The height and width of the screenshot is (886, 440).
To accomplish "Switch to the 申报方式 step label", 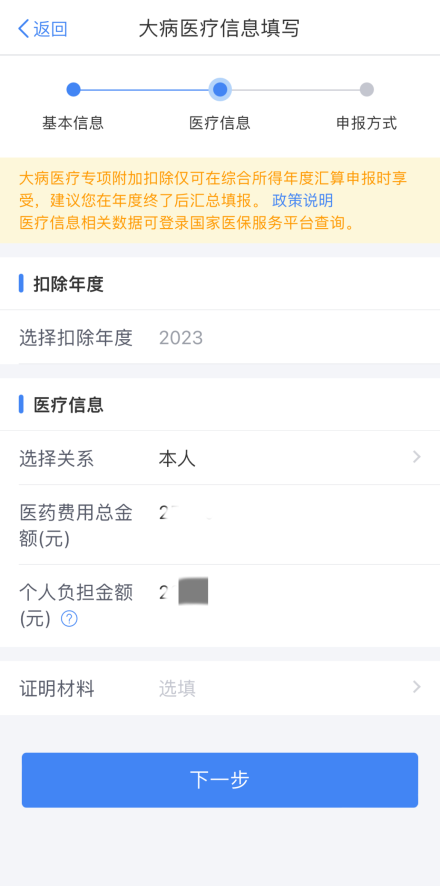I will coord(367,123).
